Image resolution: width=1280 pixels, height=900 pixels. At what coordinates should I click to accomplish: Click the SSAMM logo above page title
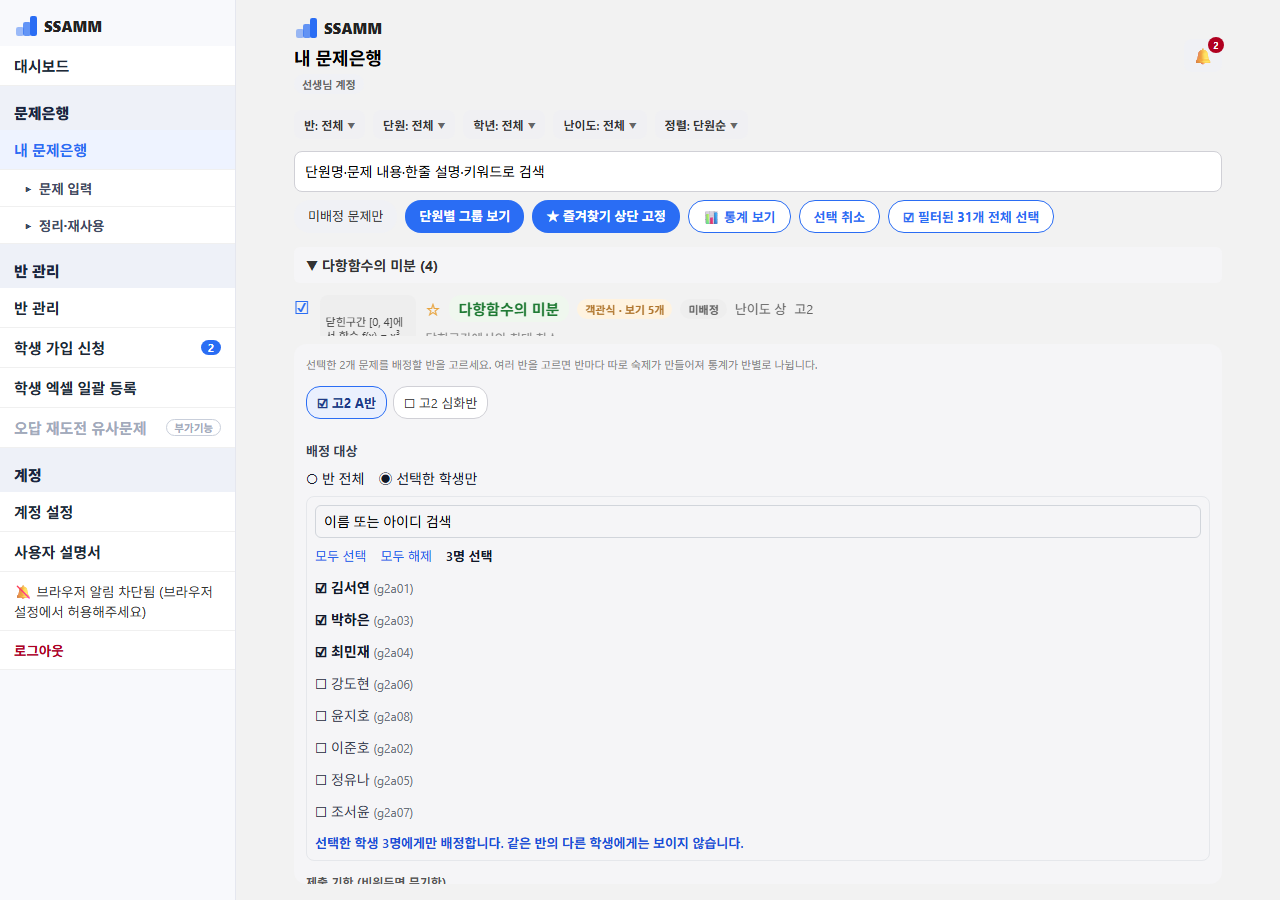coord(339,28)
